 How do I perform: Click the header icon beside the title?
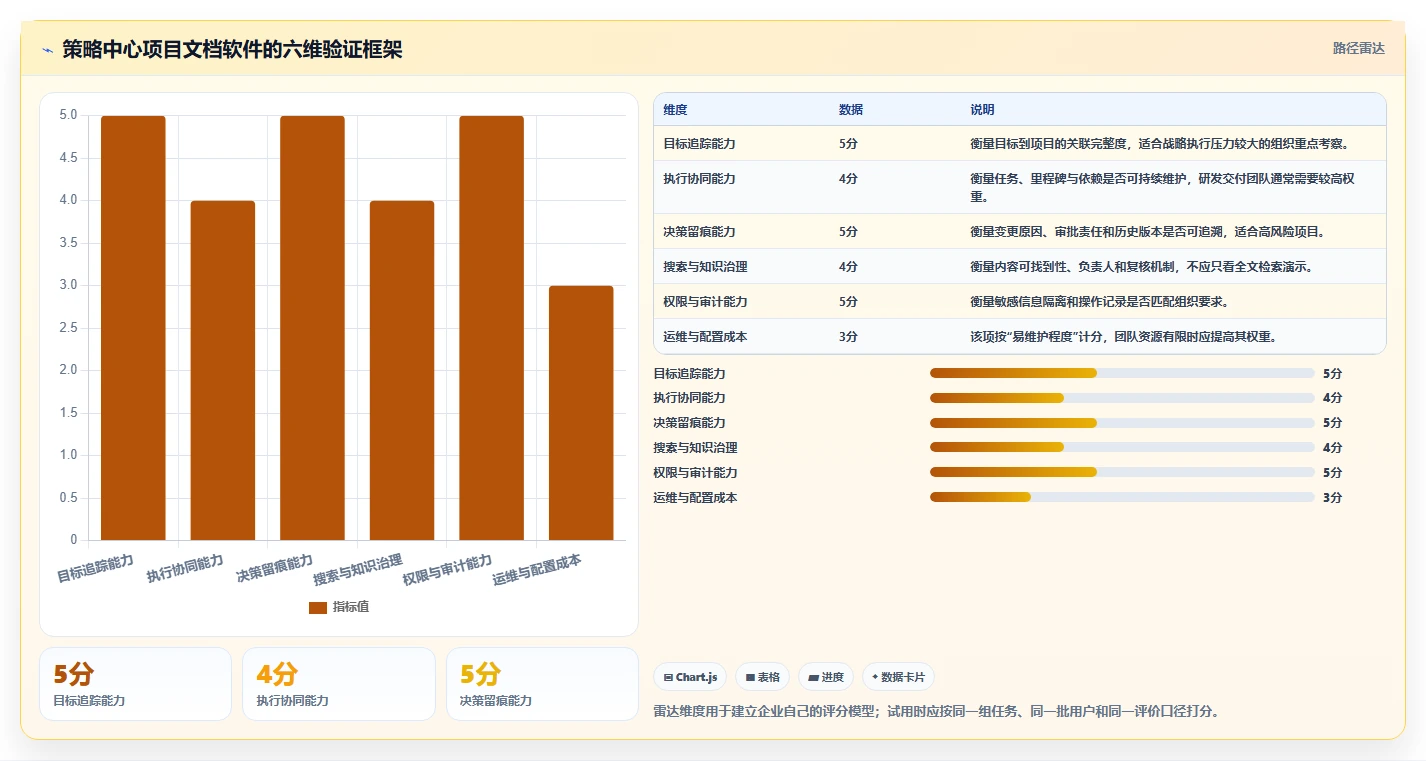click(48, 50)
